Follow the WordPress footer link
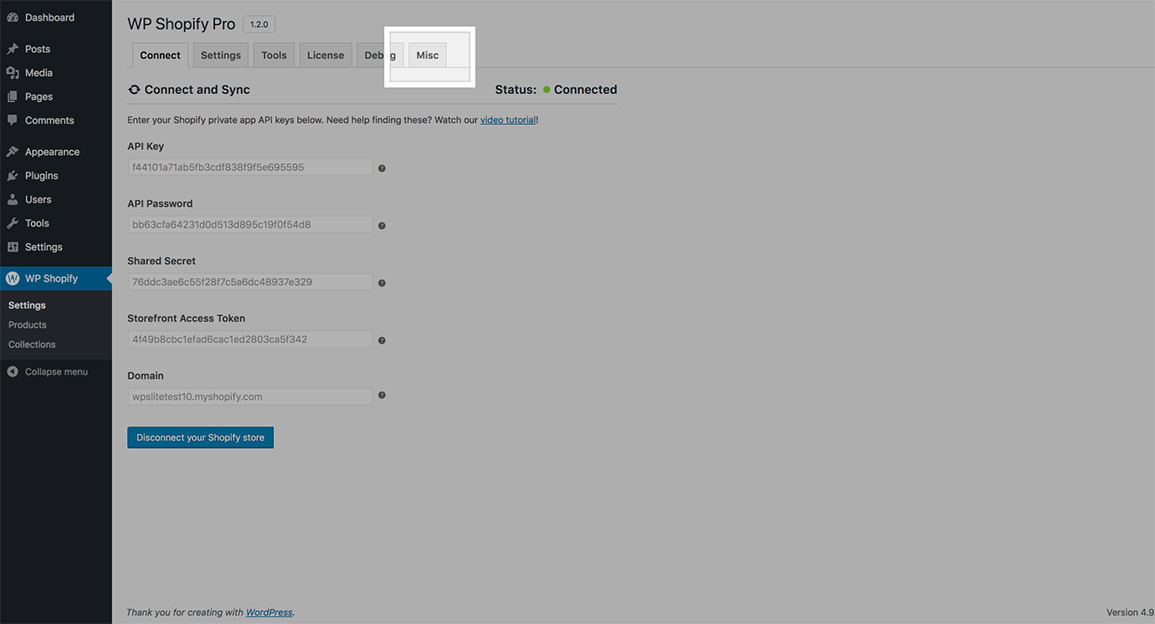Viewport: 1155px width, 624px height. 269,612
